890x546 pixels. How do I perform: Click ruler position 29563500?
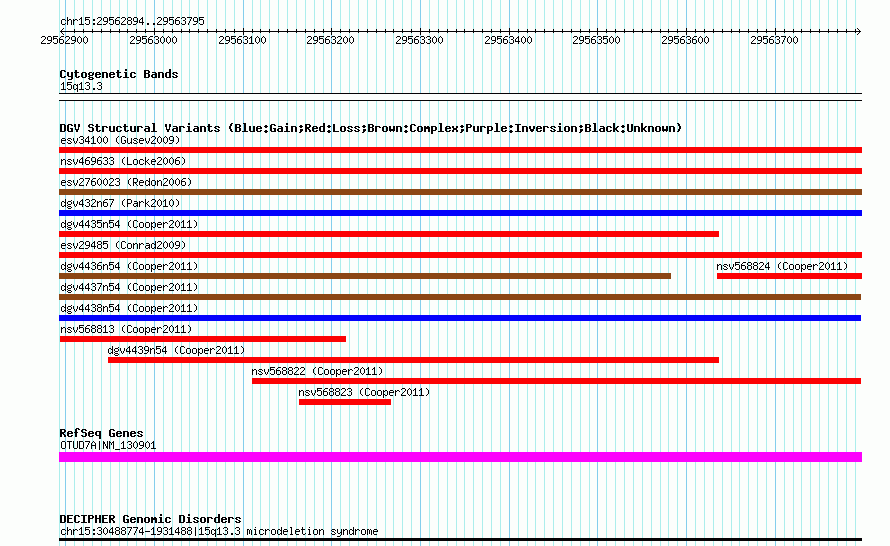(x=597, y=40)
